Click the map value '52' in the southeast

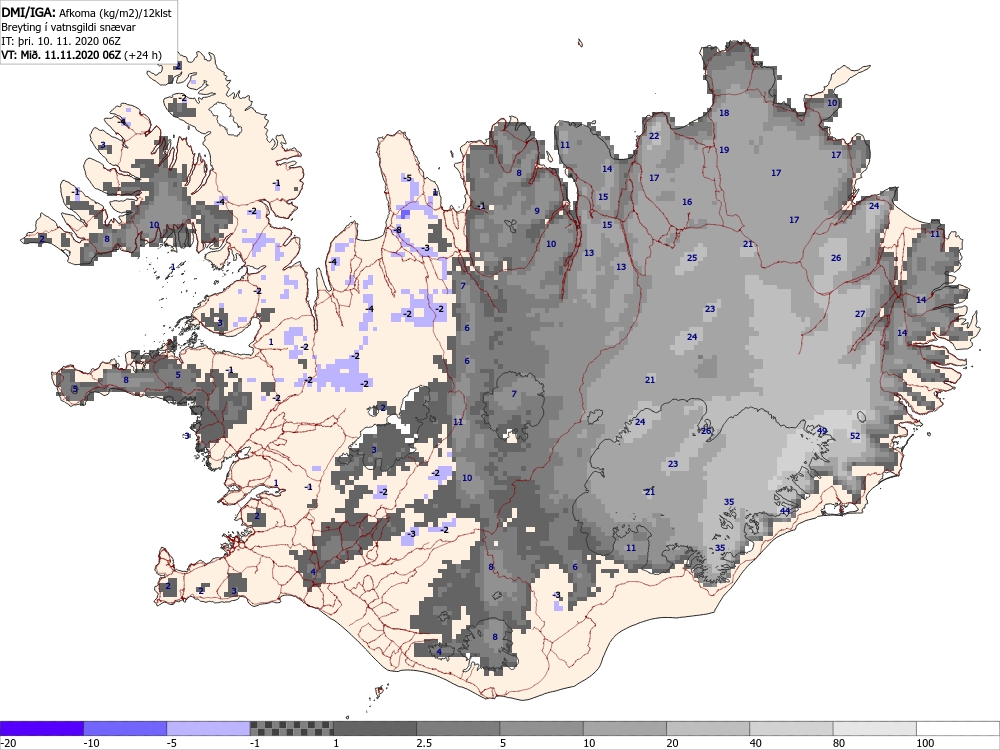855,436
